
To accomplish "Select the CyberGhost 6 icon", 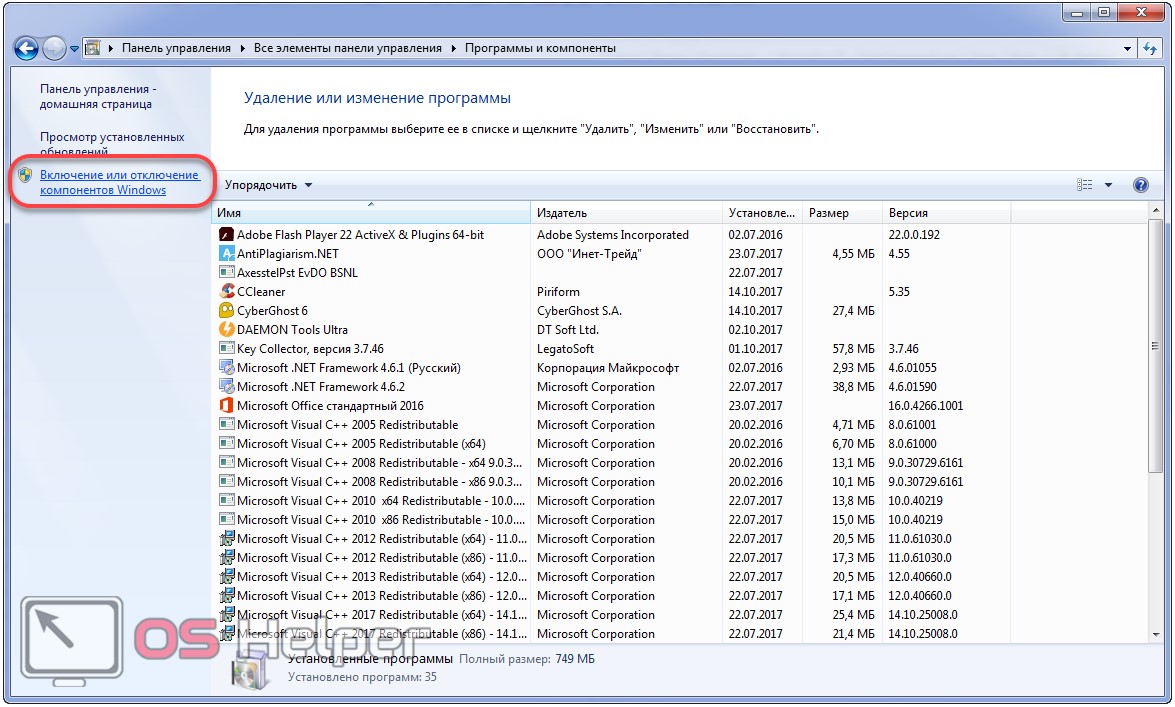I will (x=226, y=311).
